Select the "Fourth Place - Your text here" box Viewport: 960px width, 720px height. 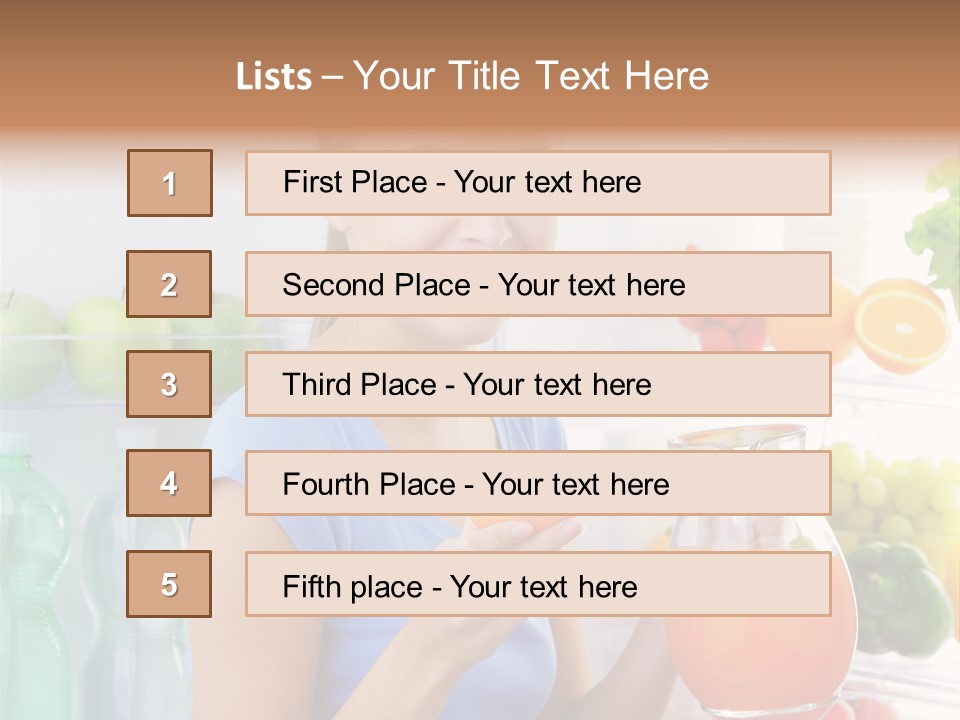[x=538, y=483]
